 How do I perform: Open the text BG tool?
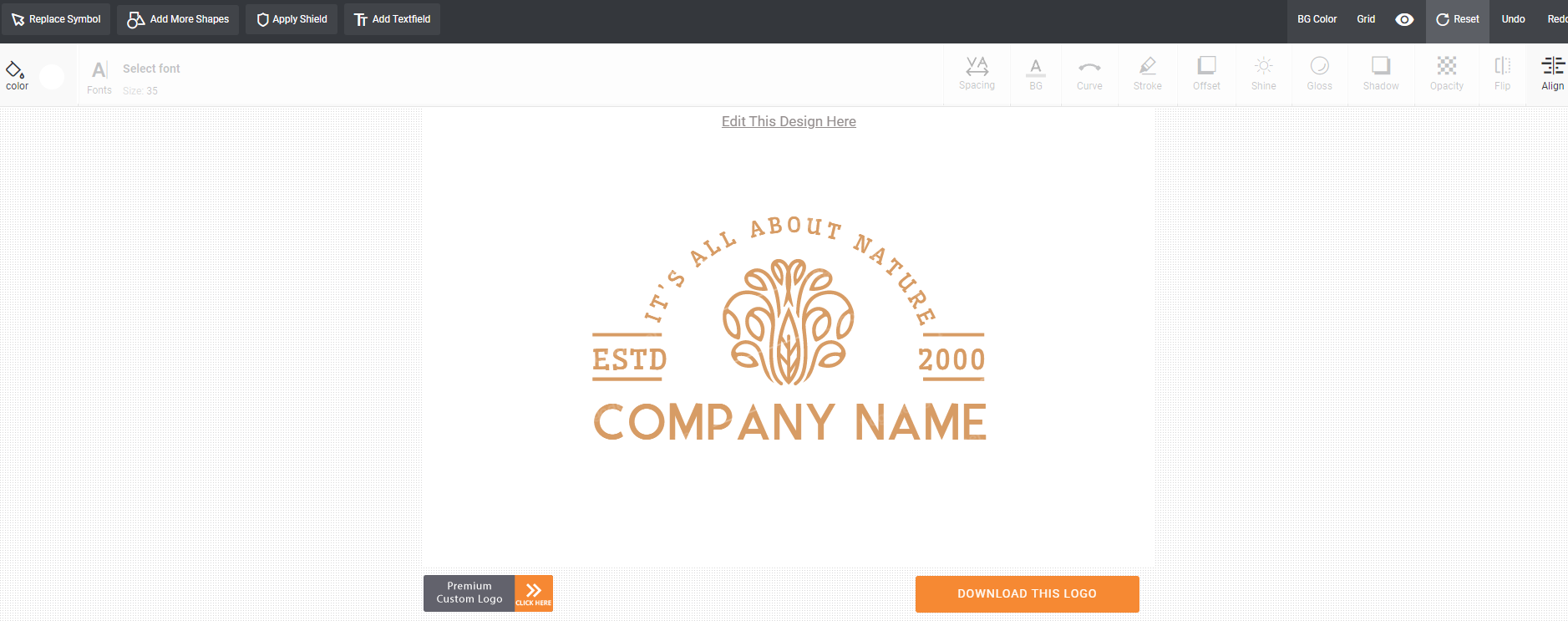[x=1036, y=74]
